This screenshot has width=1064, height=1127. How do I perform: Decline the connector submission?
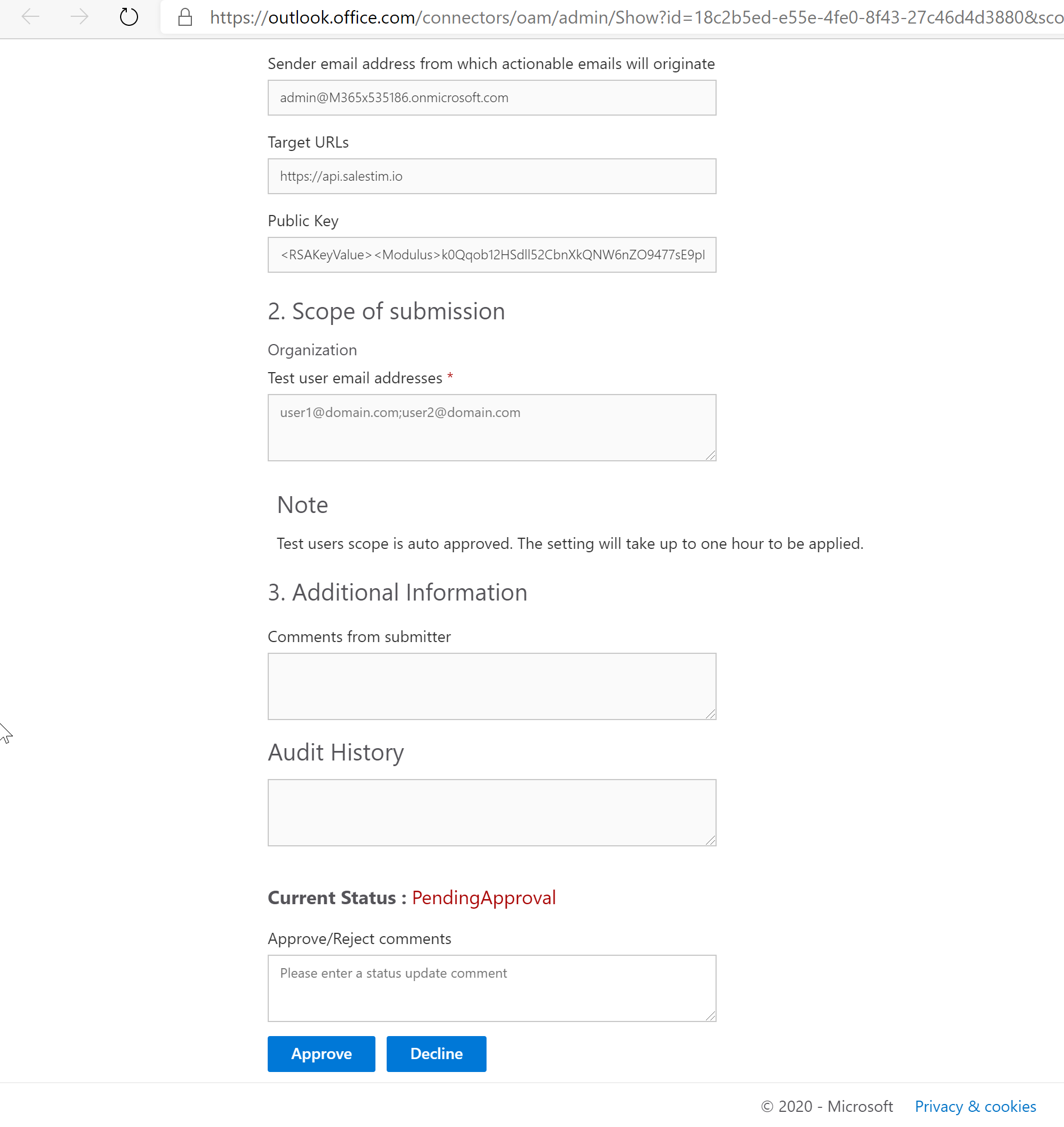coord(436,1054)
